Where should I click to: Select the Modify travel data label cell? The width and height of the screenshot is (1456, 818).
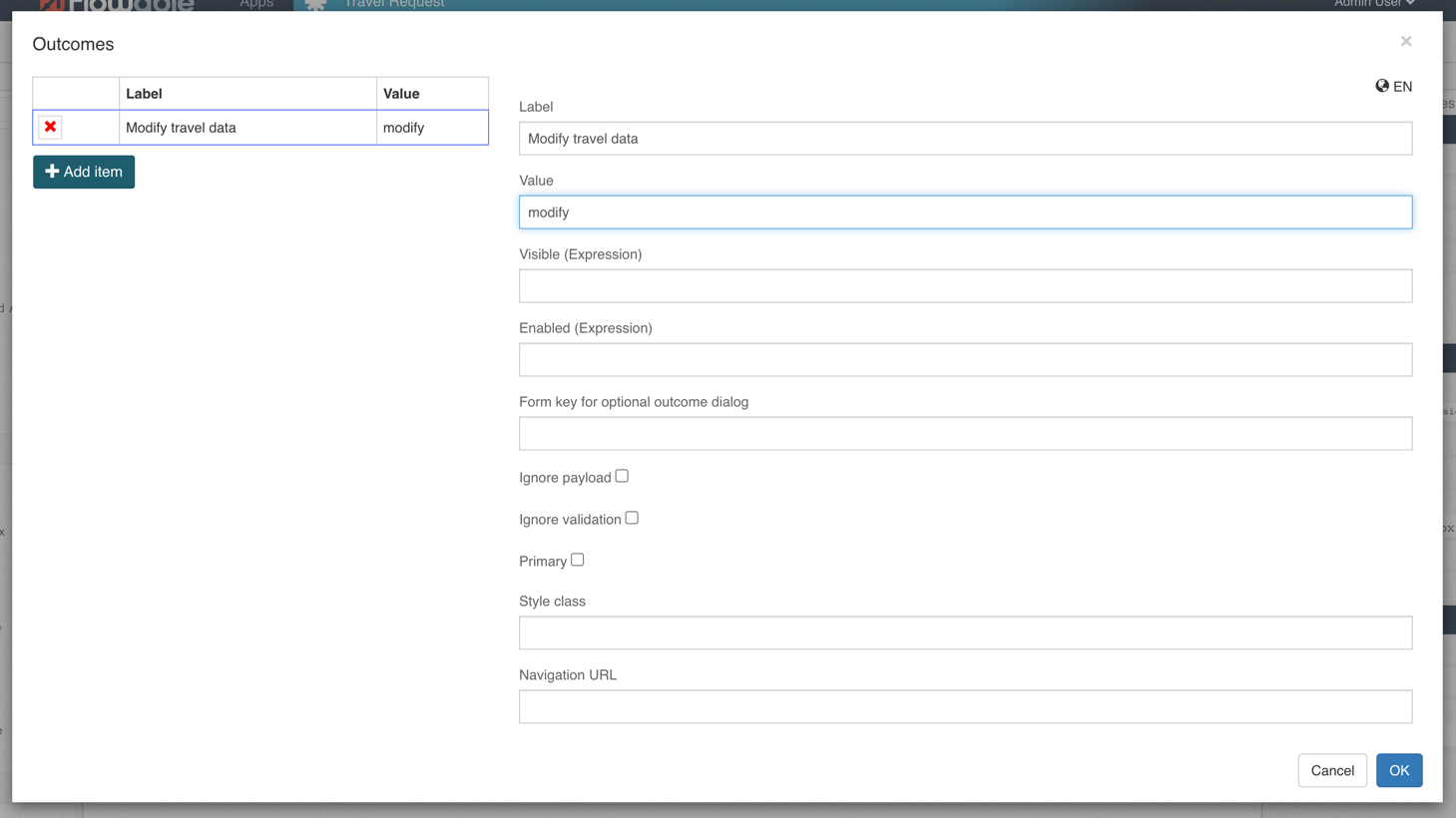coord(246,128)
